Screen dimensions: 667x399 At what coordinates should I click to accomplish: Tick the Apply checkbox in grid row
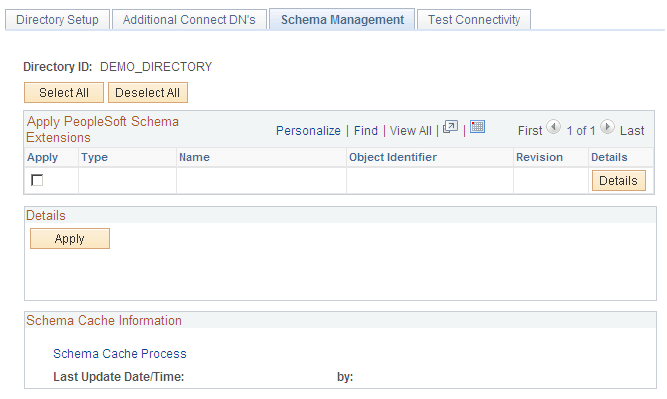37,180
